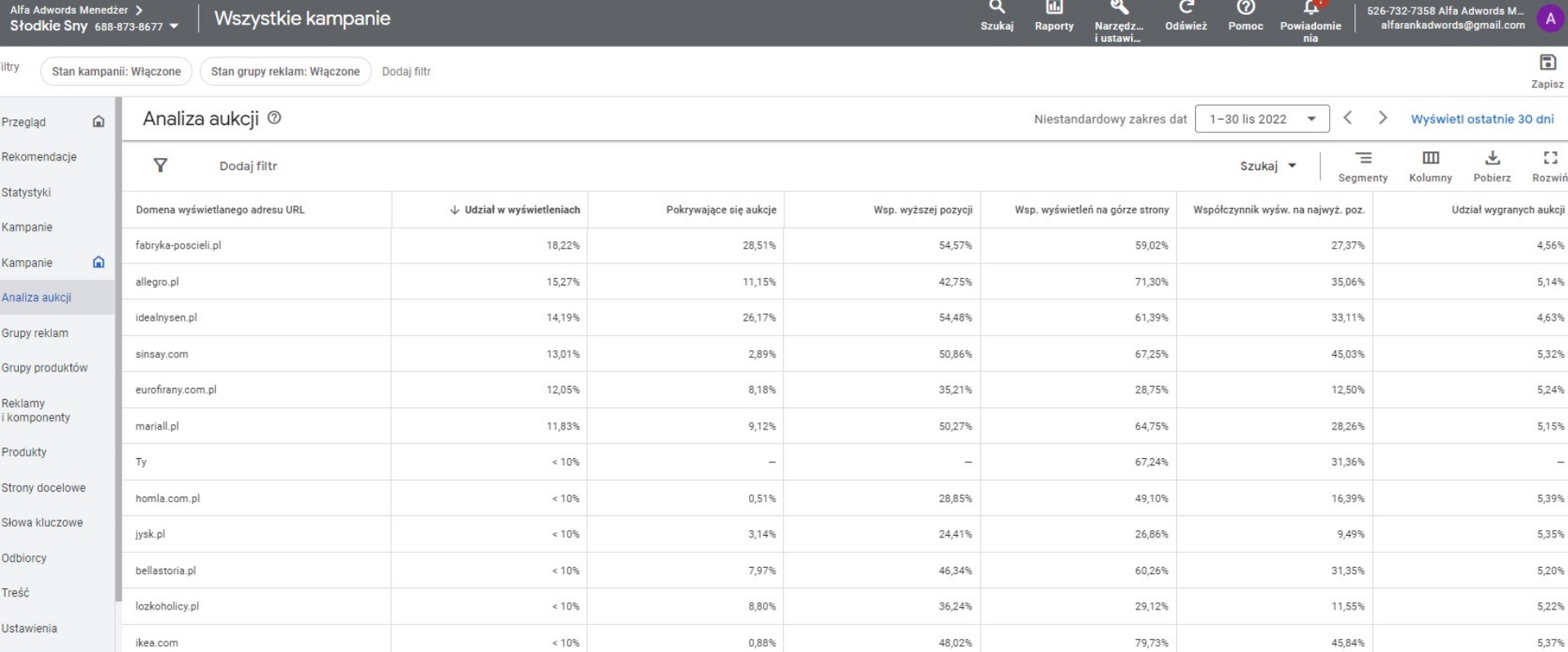Sort by Udział w wyświetleniach column
1568x652 pixels.
[515, 210]
